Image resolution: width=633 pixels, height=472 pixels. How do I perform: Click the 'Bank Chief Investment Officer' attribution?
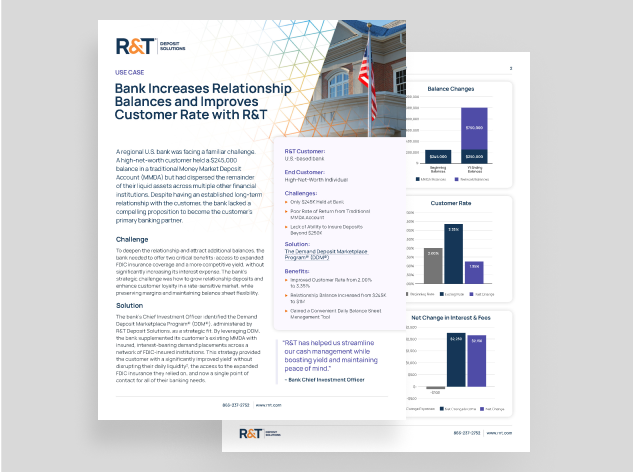click(326, 380)
